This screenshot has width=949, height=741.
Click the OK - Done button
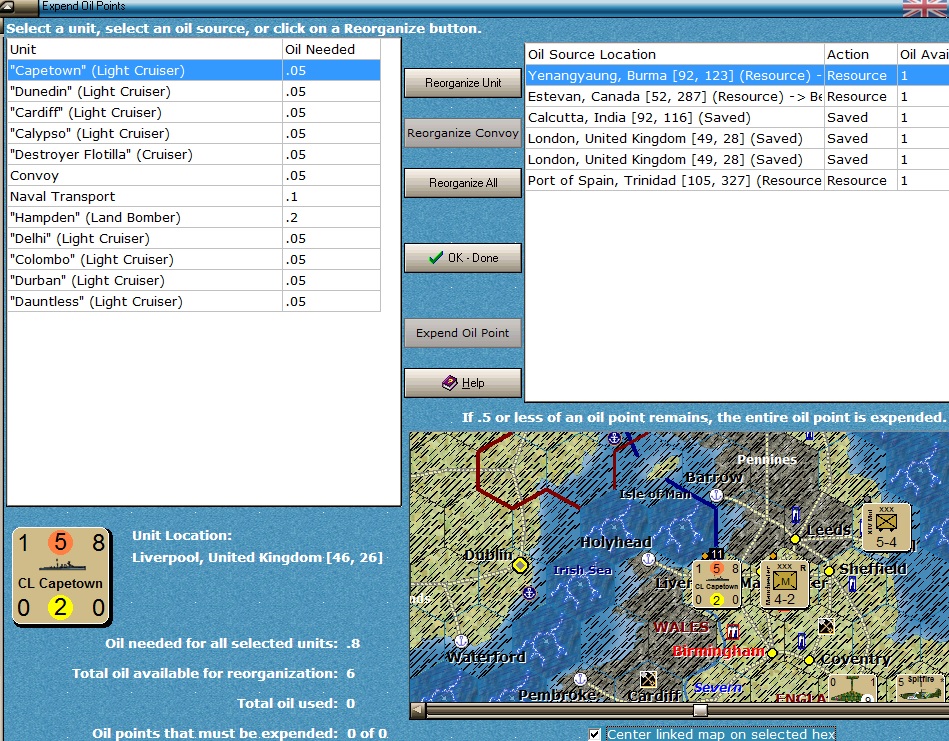(x=462, y=258)
